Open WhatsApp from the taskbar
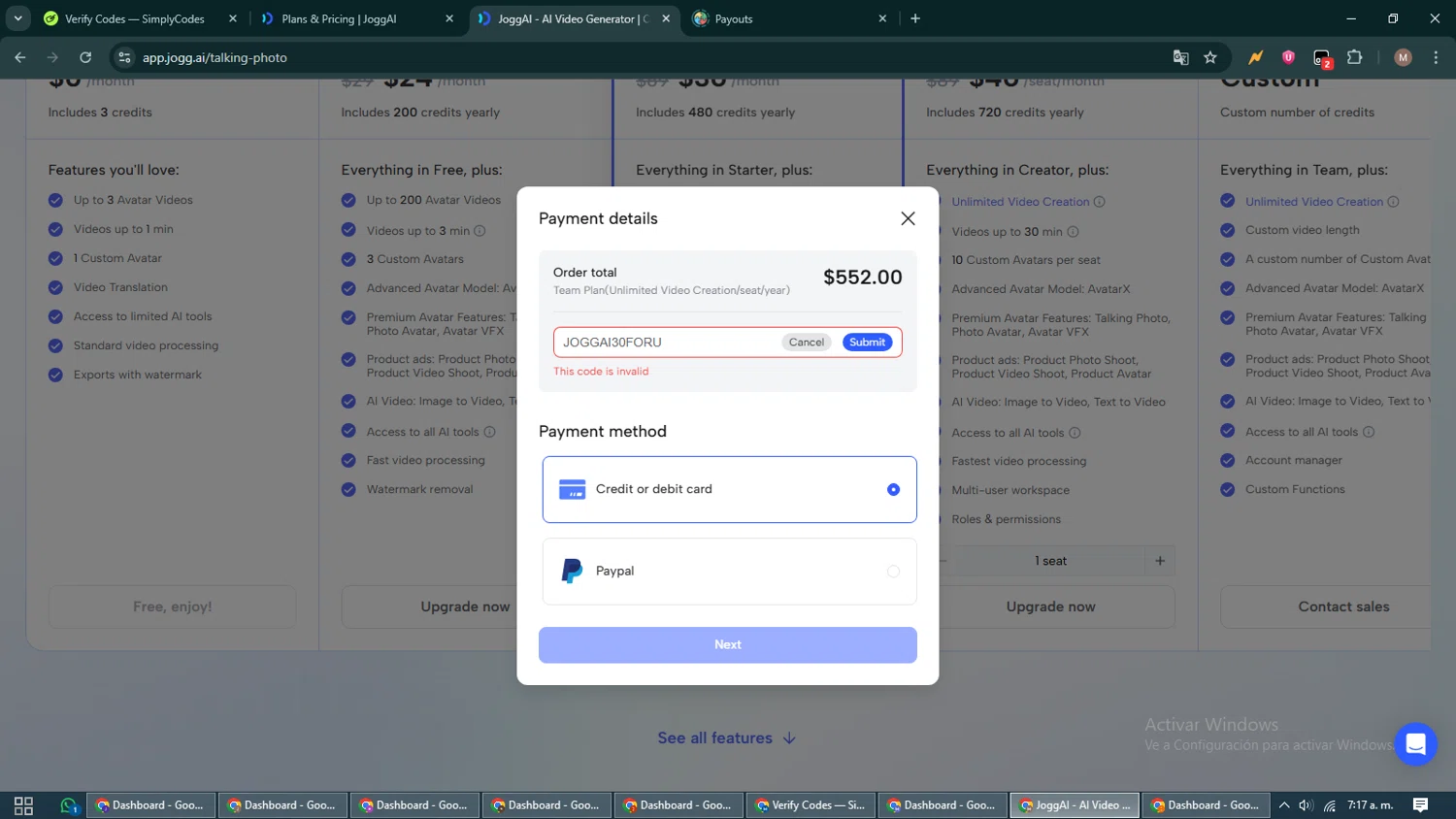This screenshot has width=1456, height=819. click(68, 805)
